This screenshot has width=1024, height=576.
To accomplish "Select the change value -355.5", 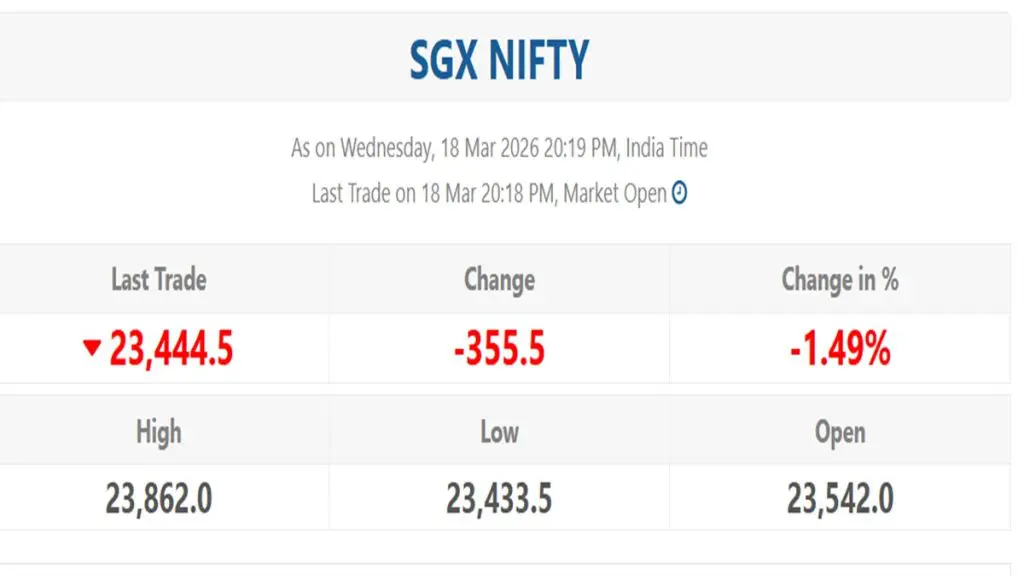I will (499, 349).
